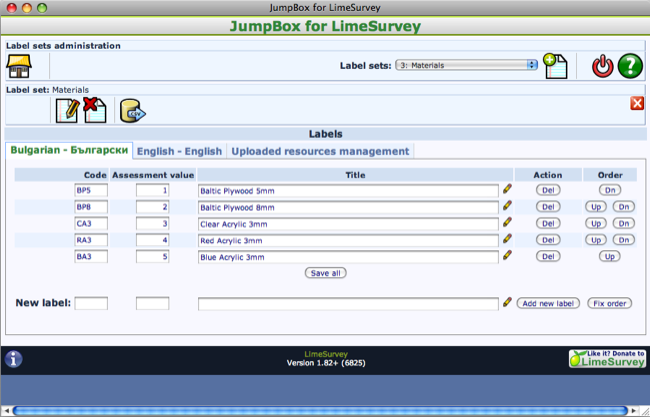The image size is (650, 417).
Task: Open editor pencil for Red Acrylic 3mm
Action: tap(507, 239)
